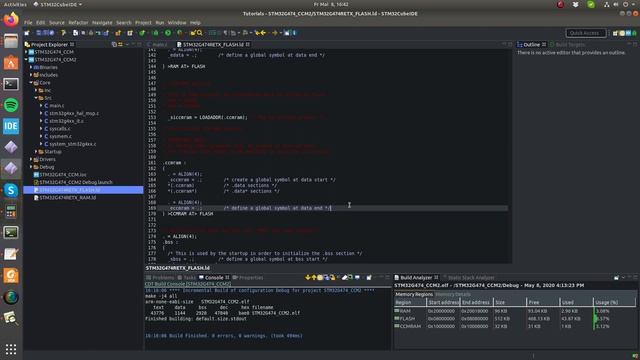Open the Source menu

click(57, 22)
